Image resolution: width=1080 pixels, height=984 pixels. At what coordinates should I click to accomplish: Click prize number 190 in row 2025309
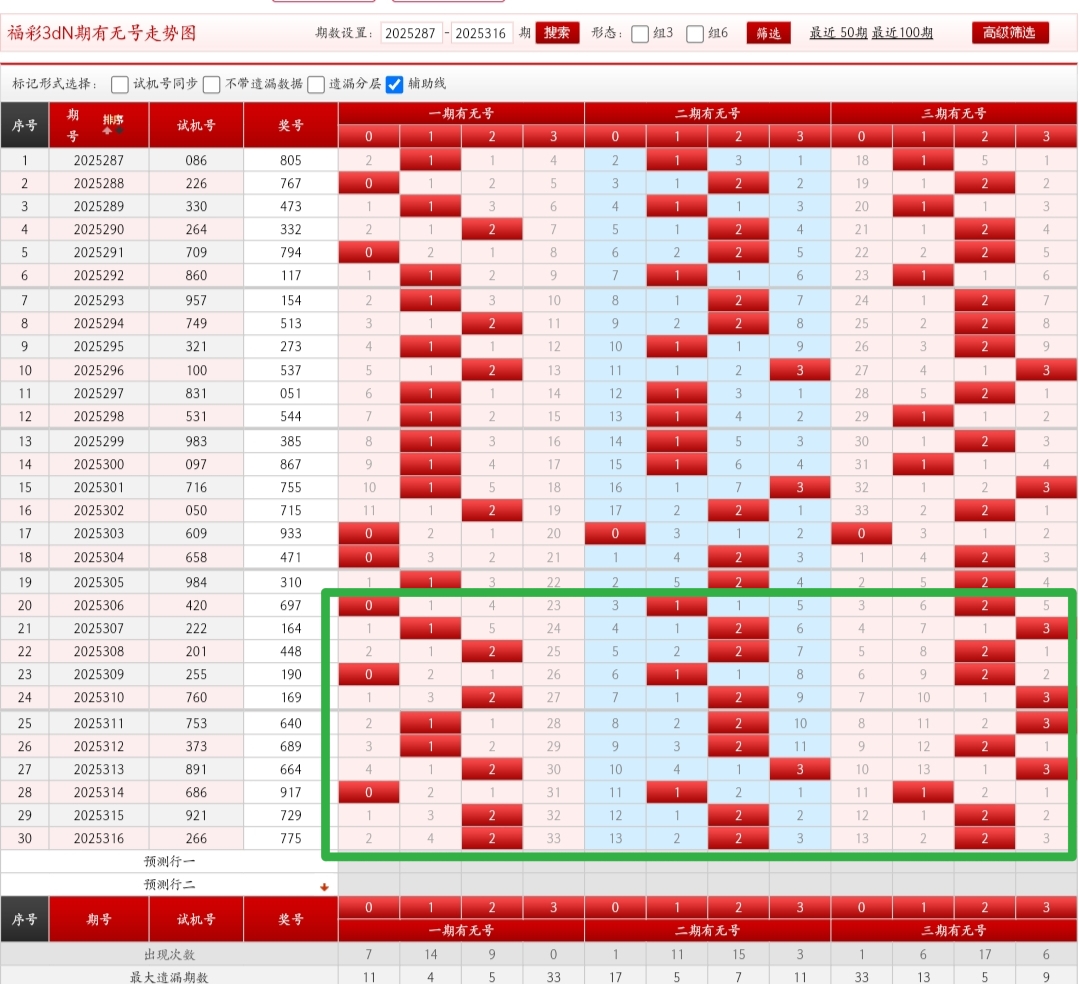(x=291, y=675)
